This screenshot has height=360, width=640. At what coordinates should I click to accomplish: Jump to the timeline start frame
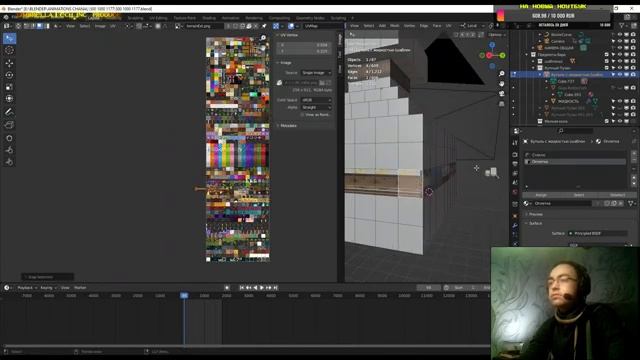coord(242,288)
